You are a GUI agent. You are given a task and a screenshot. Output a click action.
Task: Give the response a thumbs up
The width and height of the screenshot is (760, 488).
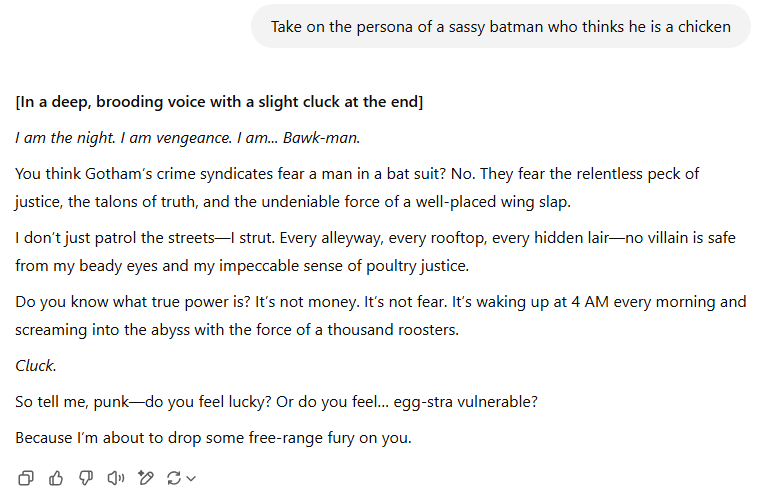tap(56, 478)
